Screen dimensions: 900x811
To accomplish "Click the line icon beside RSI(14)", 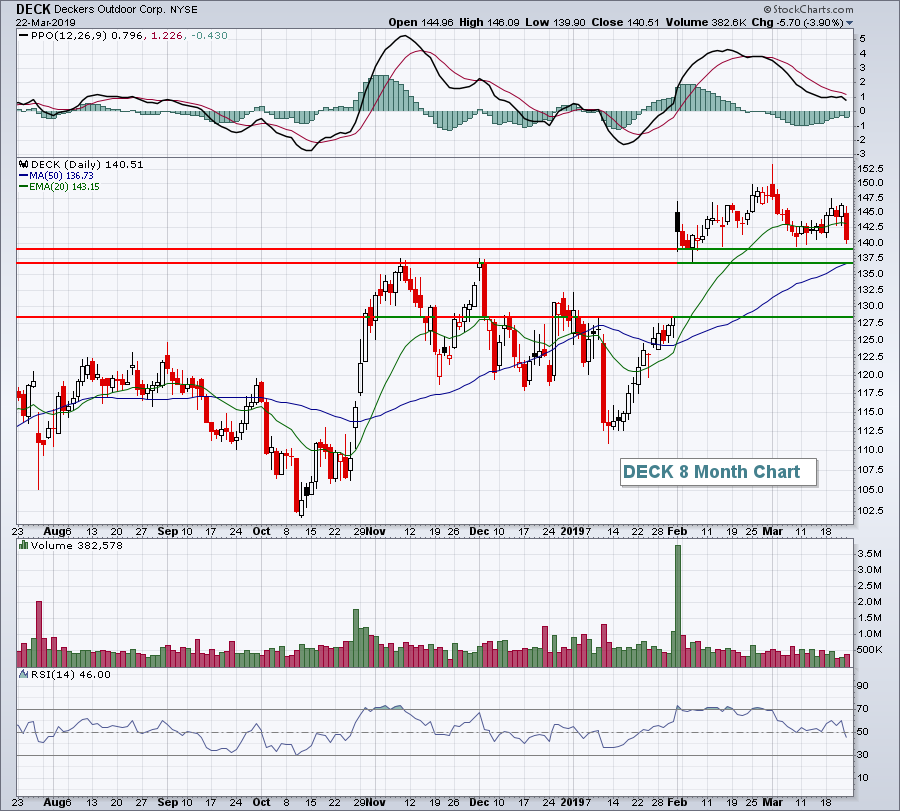I will (24, 674).
